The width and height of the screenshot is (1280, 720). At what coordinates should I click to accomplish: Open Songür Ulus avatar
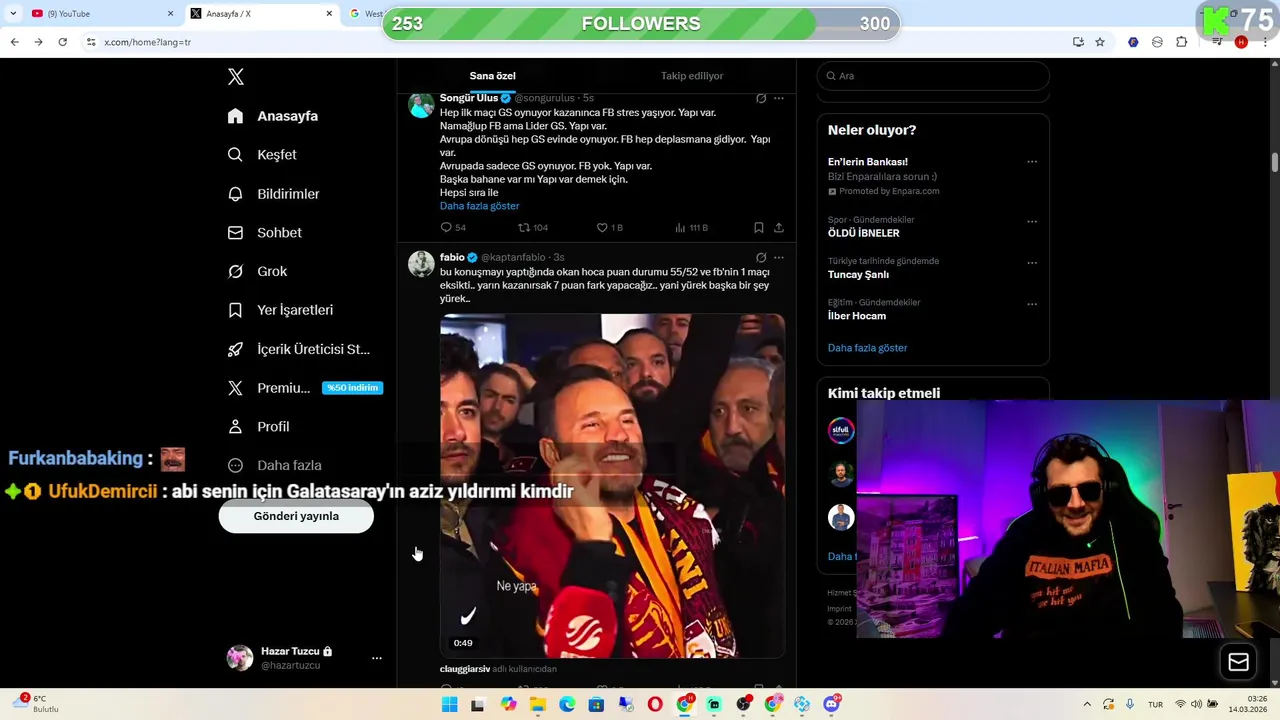click(x=421, y=104)
